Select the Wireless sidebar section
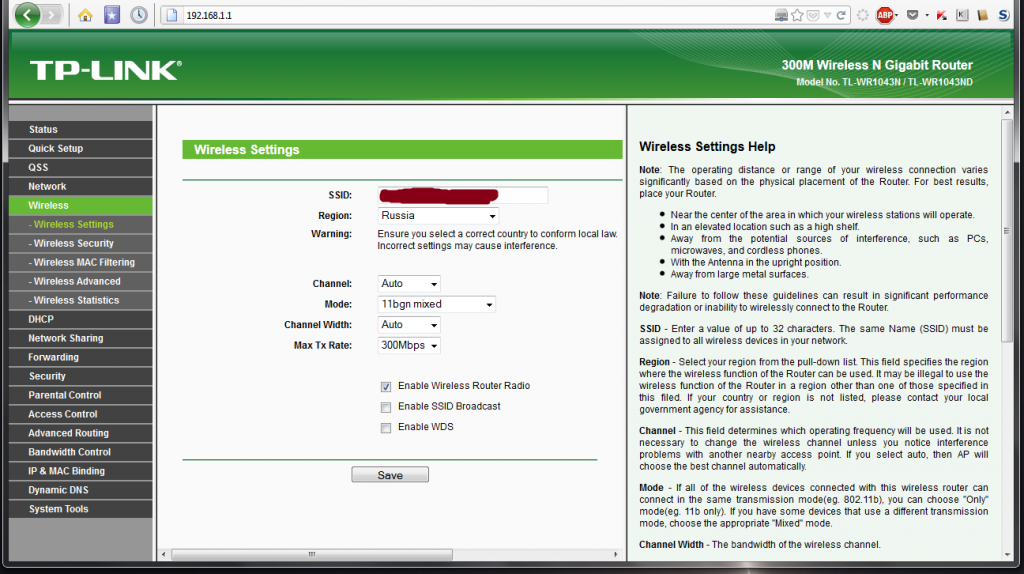Image resolution: width=1024 pixels, height=574 pixels. [x=81, y=205]
